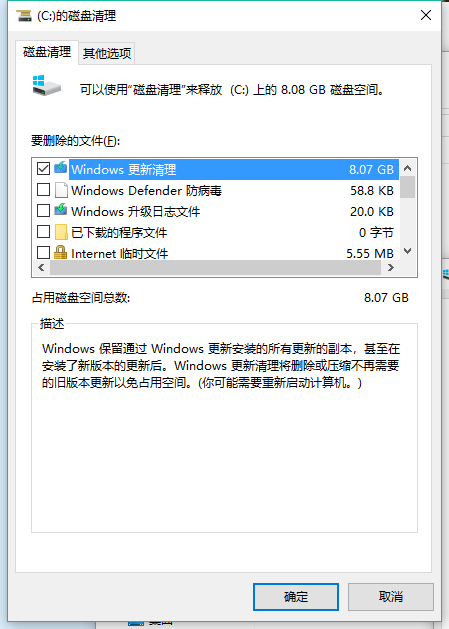This screenshot has width=449, height=629.
Task: Switch to the 其他选项 tab
Action: pos(107,53)
